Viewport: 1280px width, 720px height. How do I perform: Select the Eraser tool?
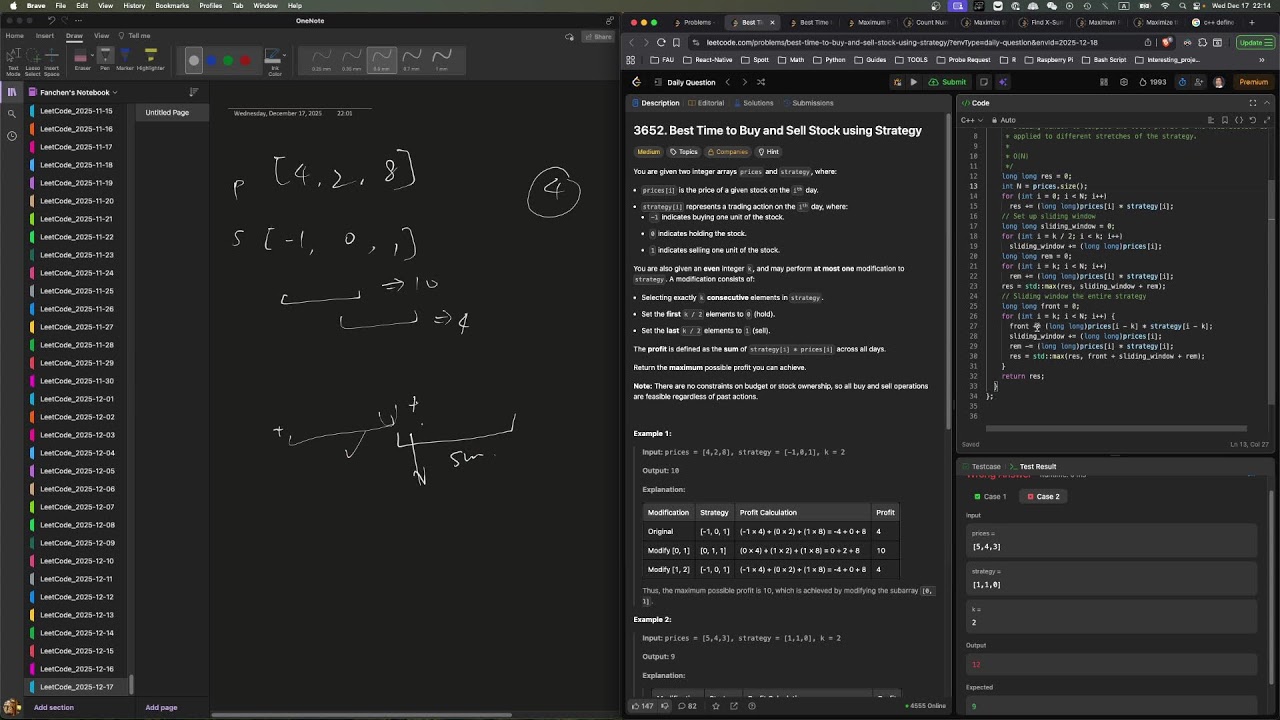point(81,58)
